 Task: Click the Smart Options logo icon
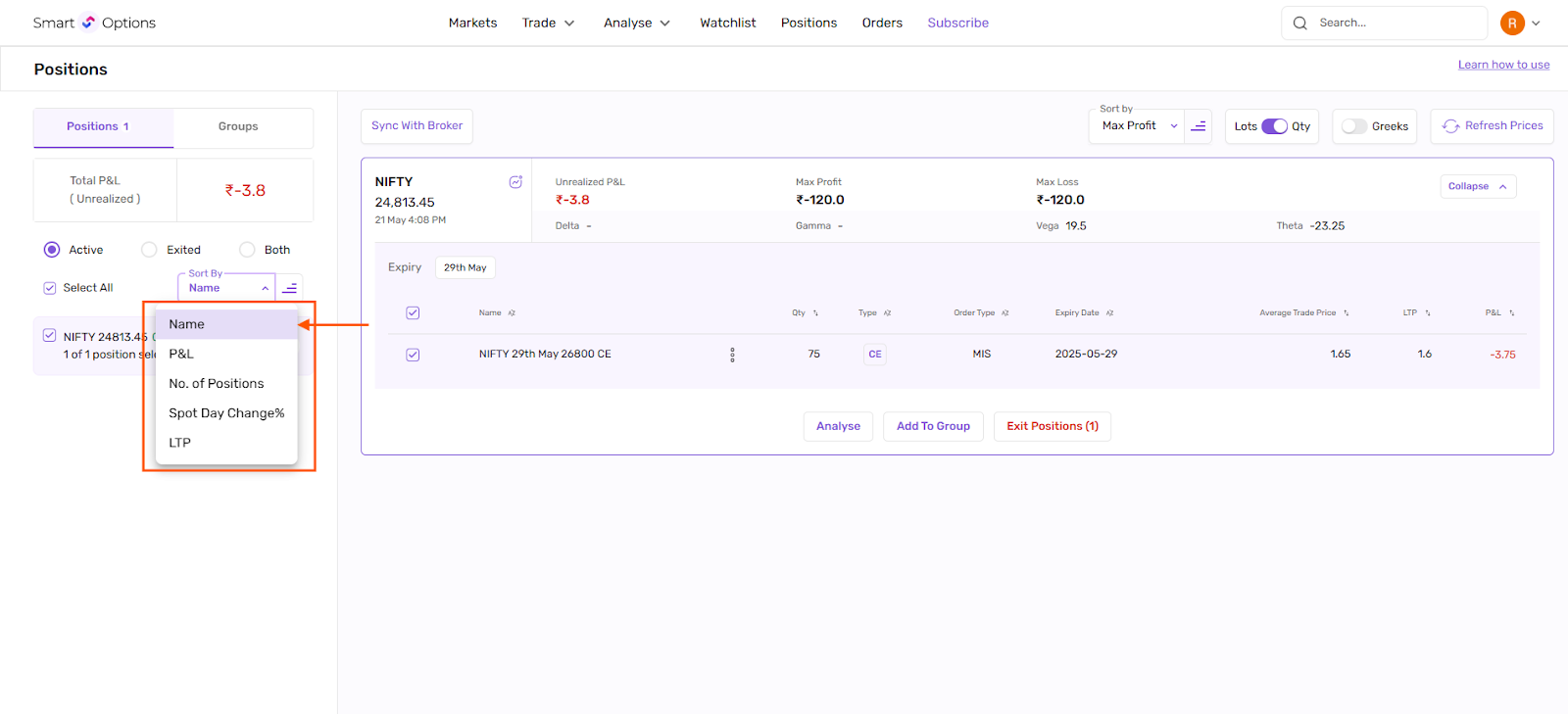tap(88, 23)
